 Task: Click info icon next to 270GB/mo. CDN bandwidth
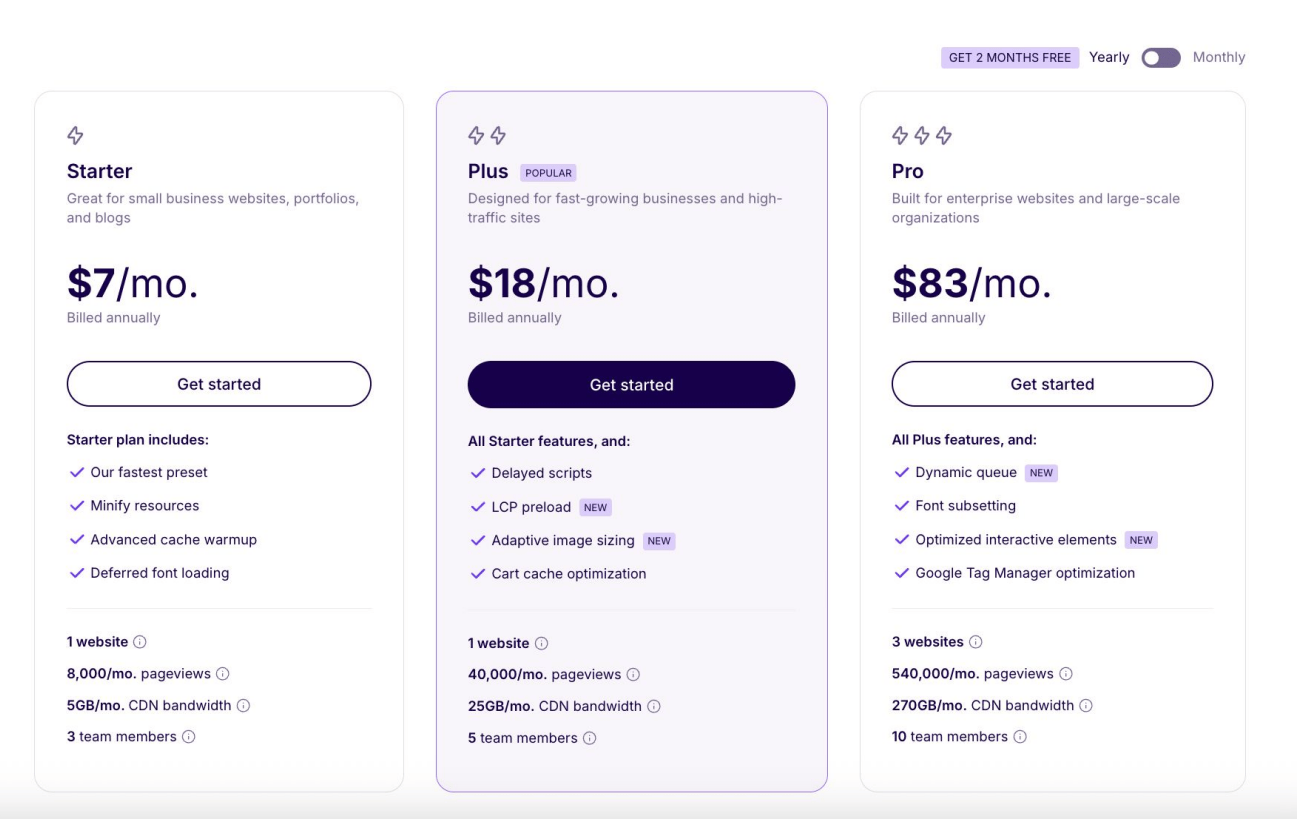pyautogui.click(x=1086, y=706)
